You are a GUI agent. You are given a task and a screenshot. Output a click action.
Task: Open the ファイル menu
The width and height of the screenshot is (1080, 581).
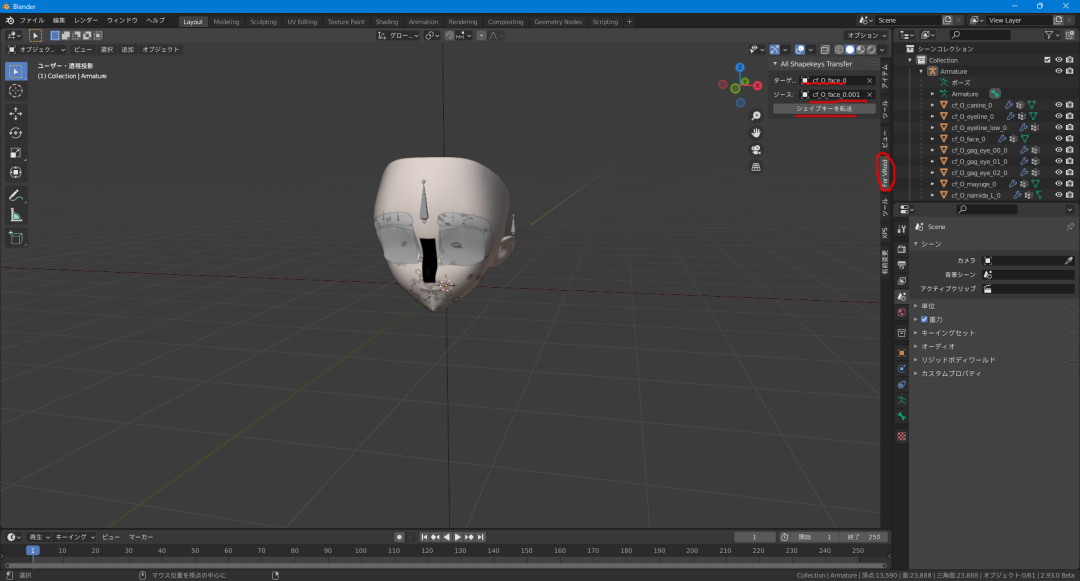tap(32, 21)
